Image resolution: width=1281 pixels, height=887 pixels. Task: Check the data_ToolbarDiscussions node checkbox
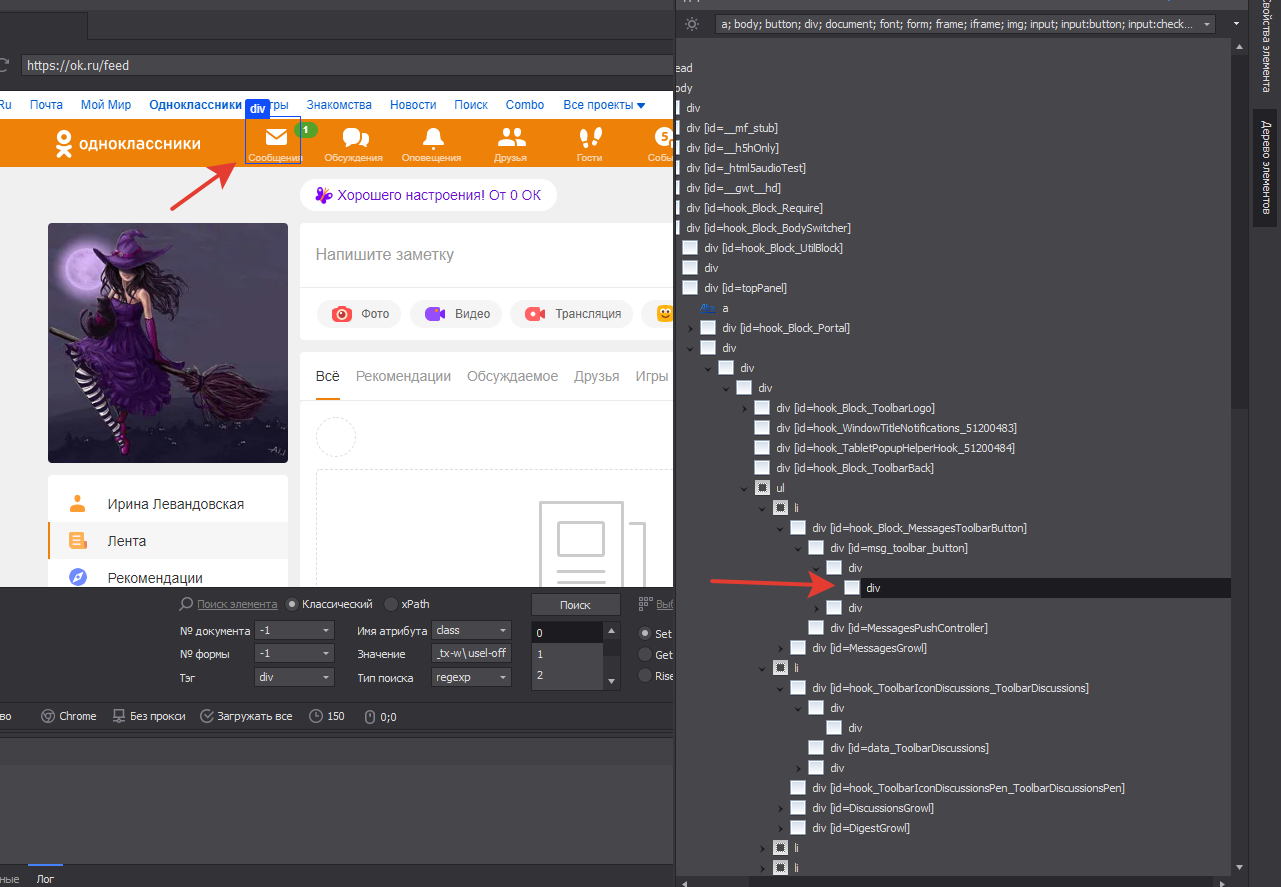click(x=816, y=748)
